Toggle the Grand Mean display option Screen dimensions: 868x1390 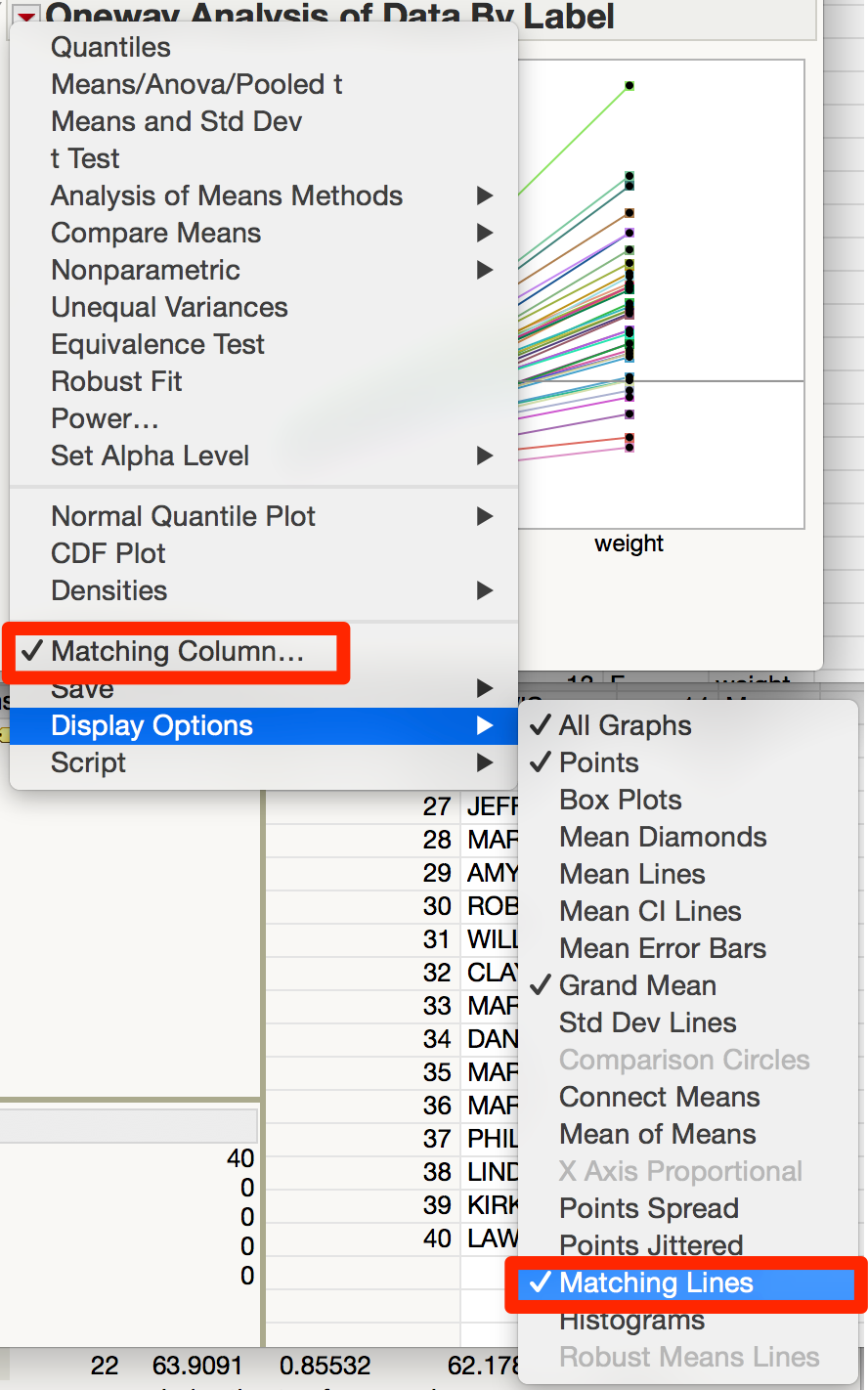point(637,985)
